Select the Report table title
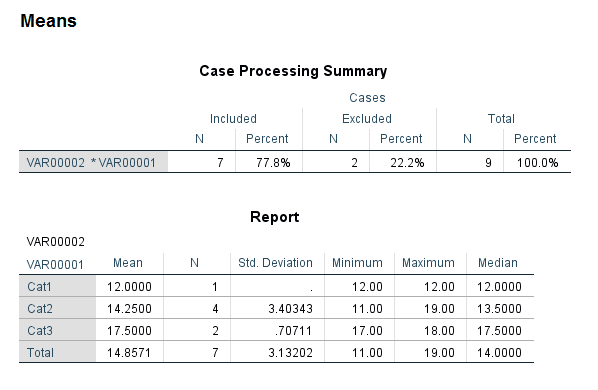The height and width of the screenshot is (390, 598). 275,217
